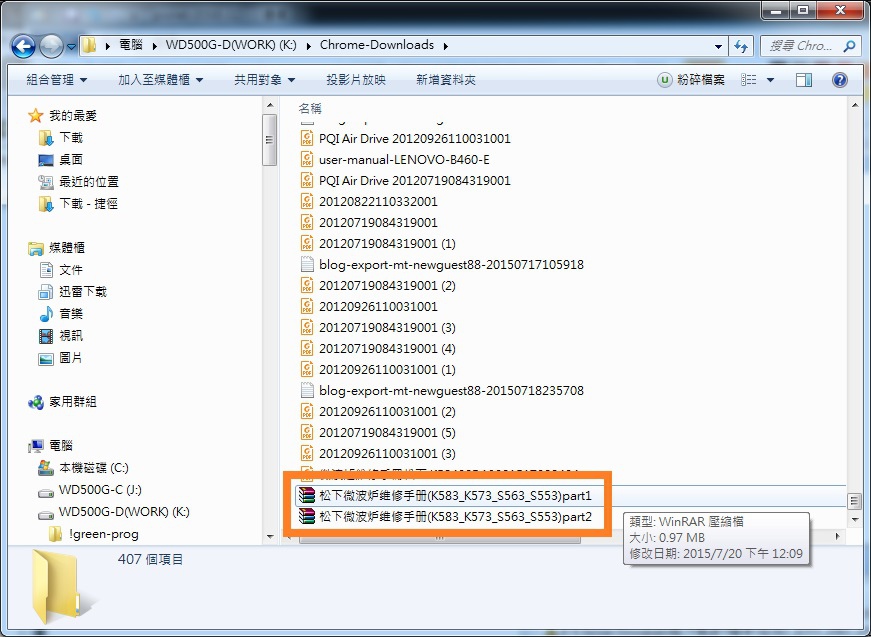Select 電腦 in the address breadcrumb
Image resolution: width=871 pixels, height=637 pixels.
[131, 45]
